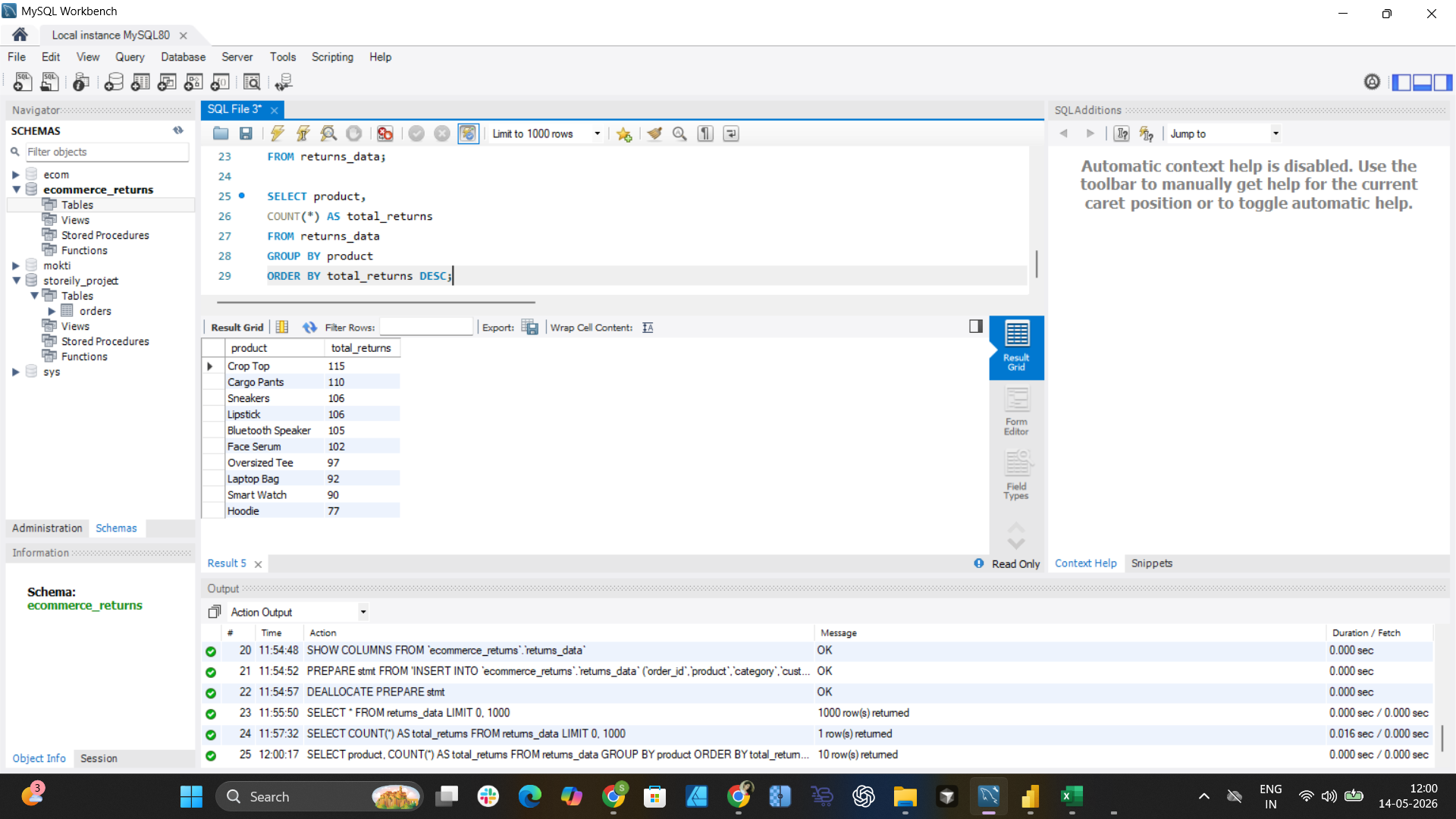Open the Inspector icon in main toolbar
The width and height of the screenshot is (1456, 819).
pos(81,82)
